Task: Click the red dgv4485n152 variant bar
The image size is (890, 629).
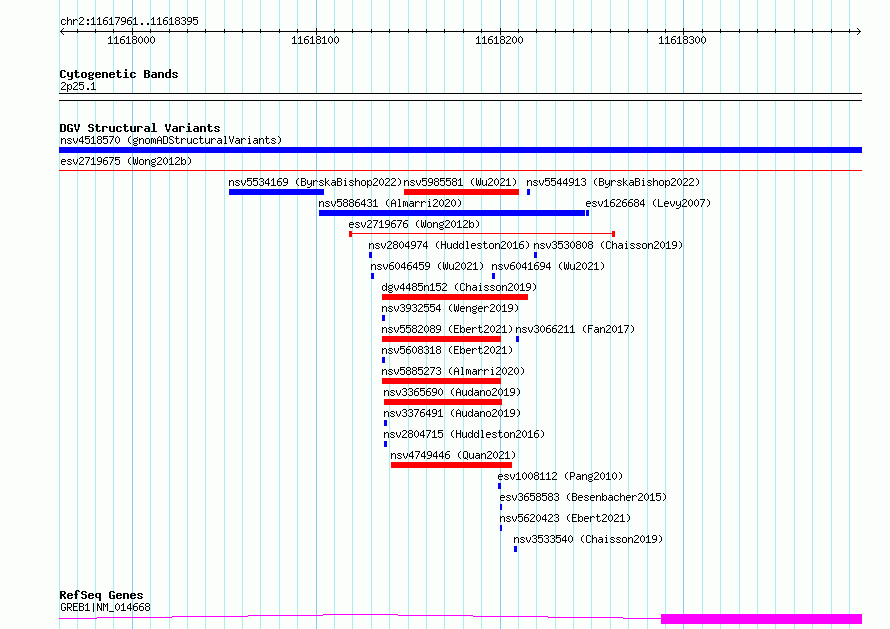Action: [455, 297]
